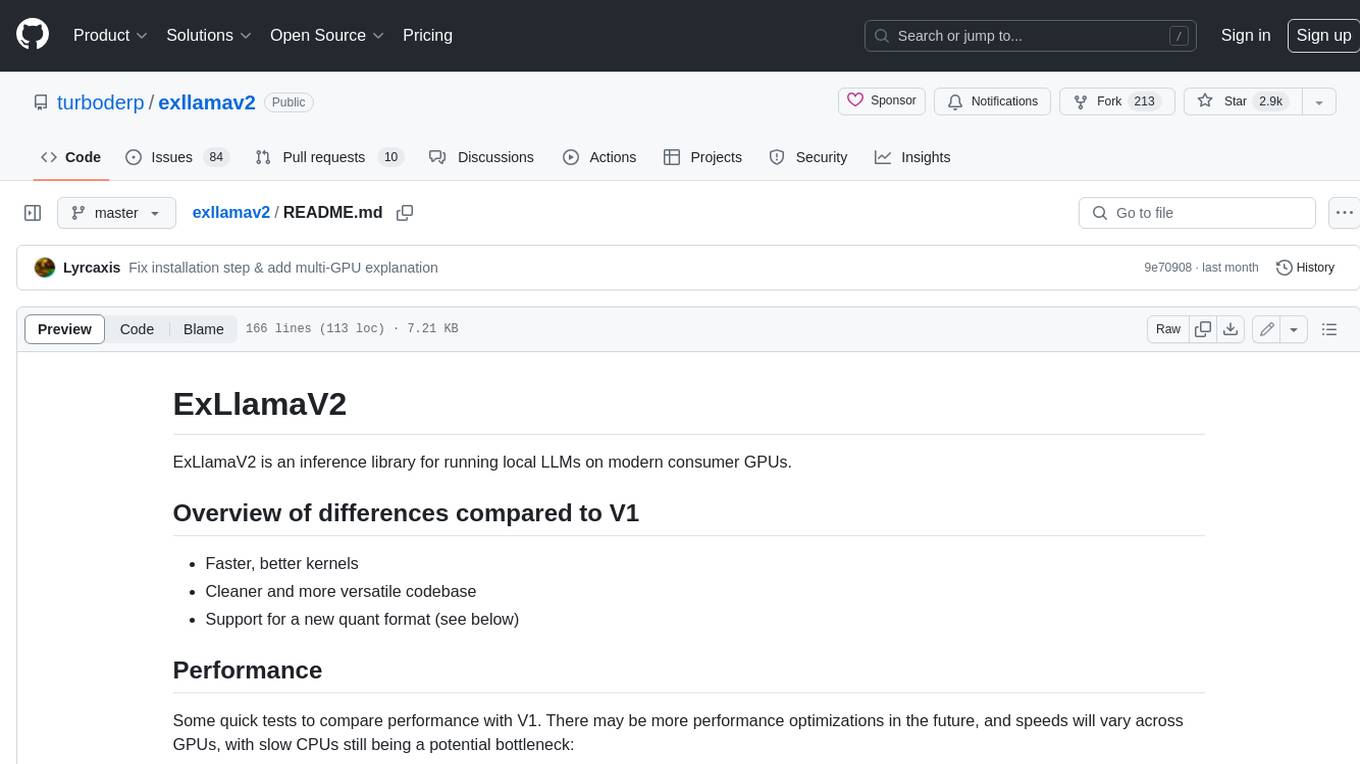
Task: Click the Sign in link
Action: click(x=1245, y=35)
